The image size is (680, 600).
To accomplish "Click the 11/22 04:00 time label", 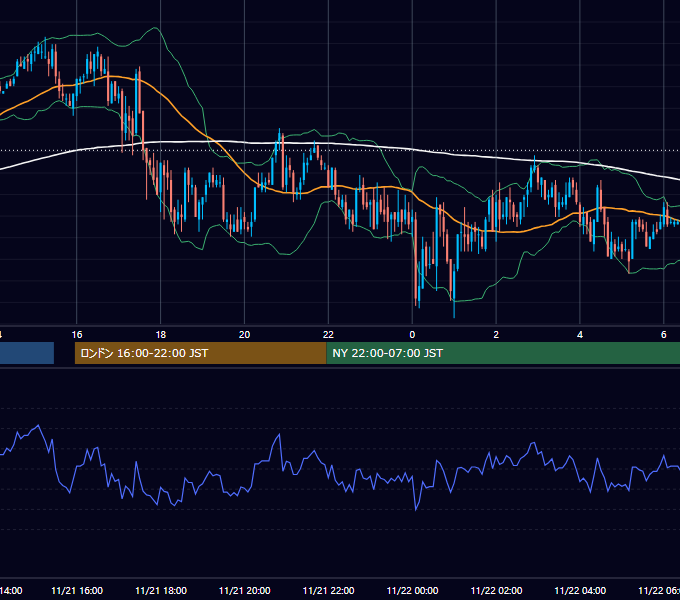I will pyautogui.click(x=580, y=590).
